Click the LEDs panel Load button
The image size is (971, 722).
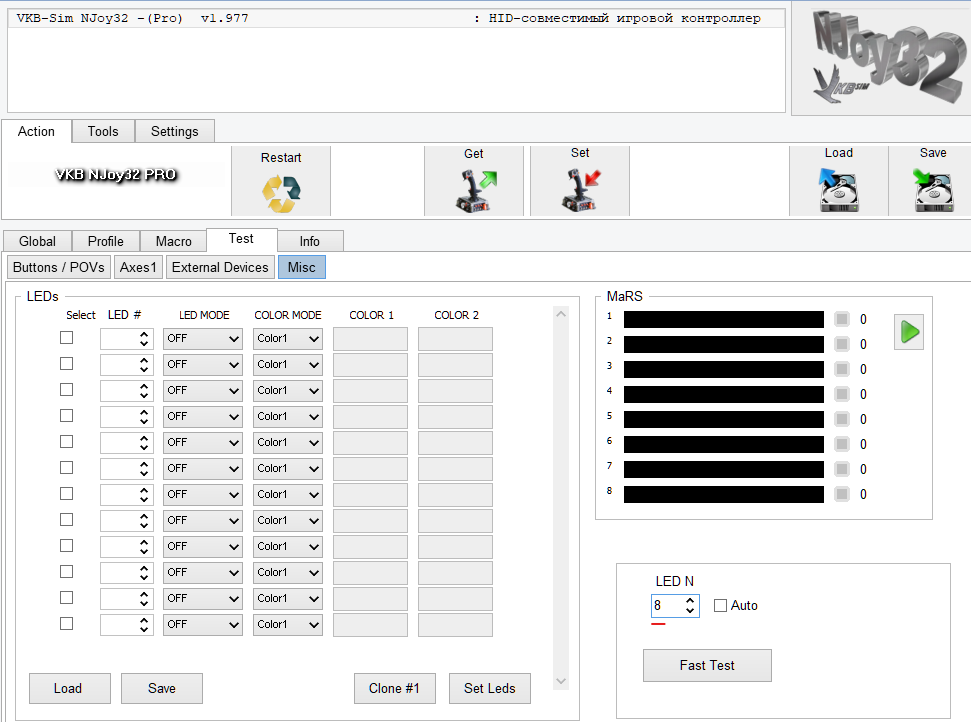tap(68, 689)
